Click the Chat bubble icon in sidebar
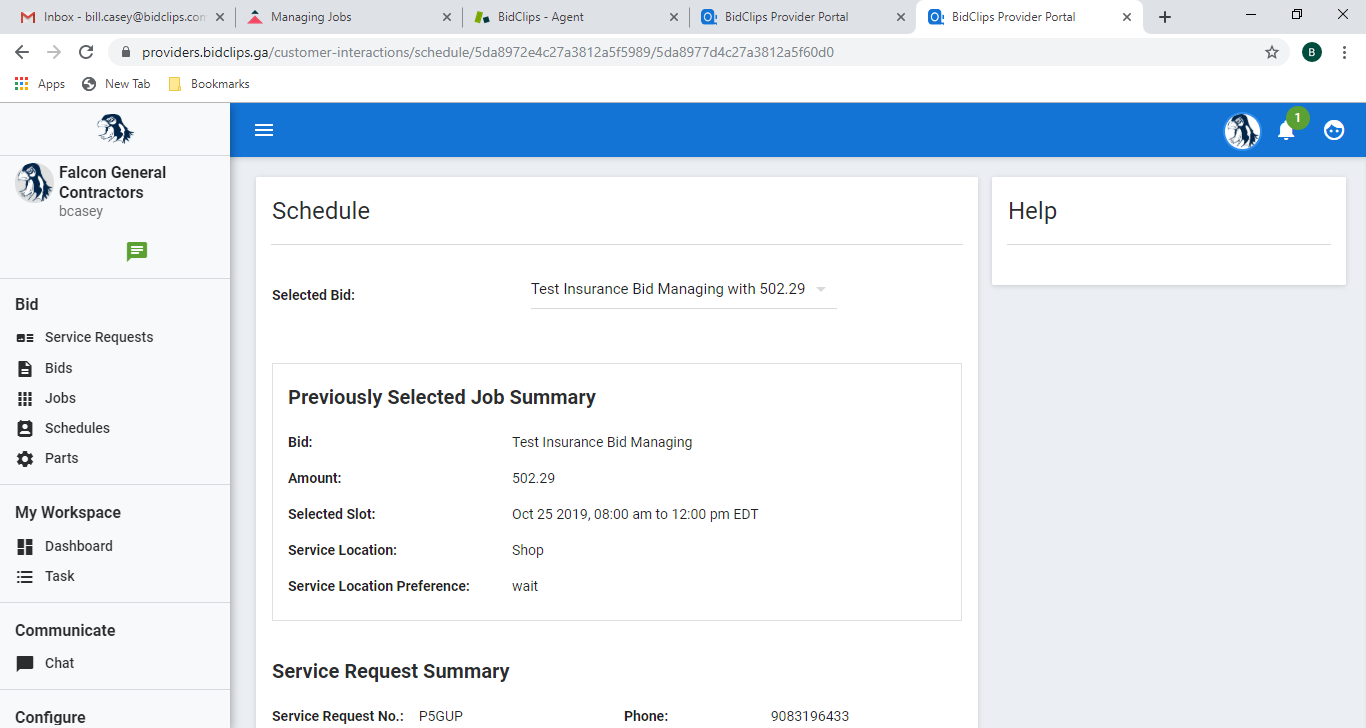1366x728 pixels. point(25,664)
